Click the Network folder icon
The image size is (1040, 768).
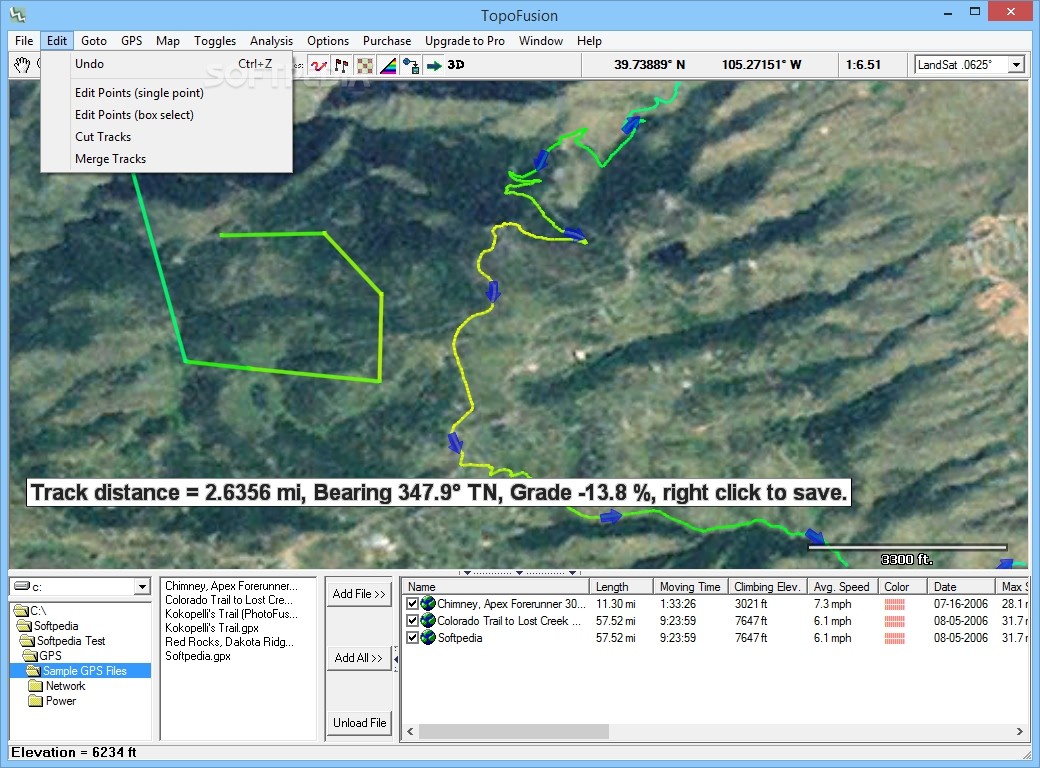pos(36,686)
